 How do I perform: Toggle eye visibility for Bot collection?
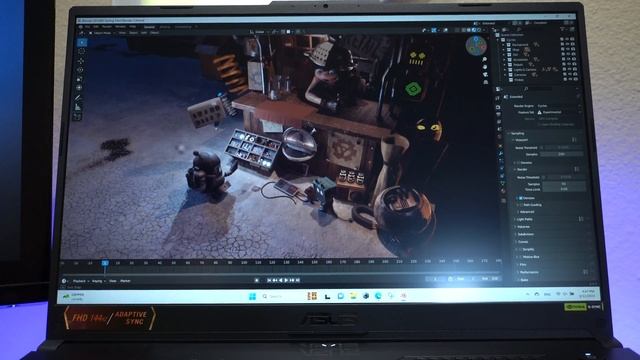(568, 54)
